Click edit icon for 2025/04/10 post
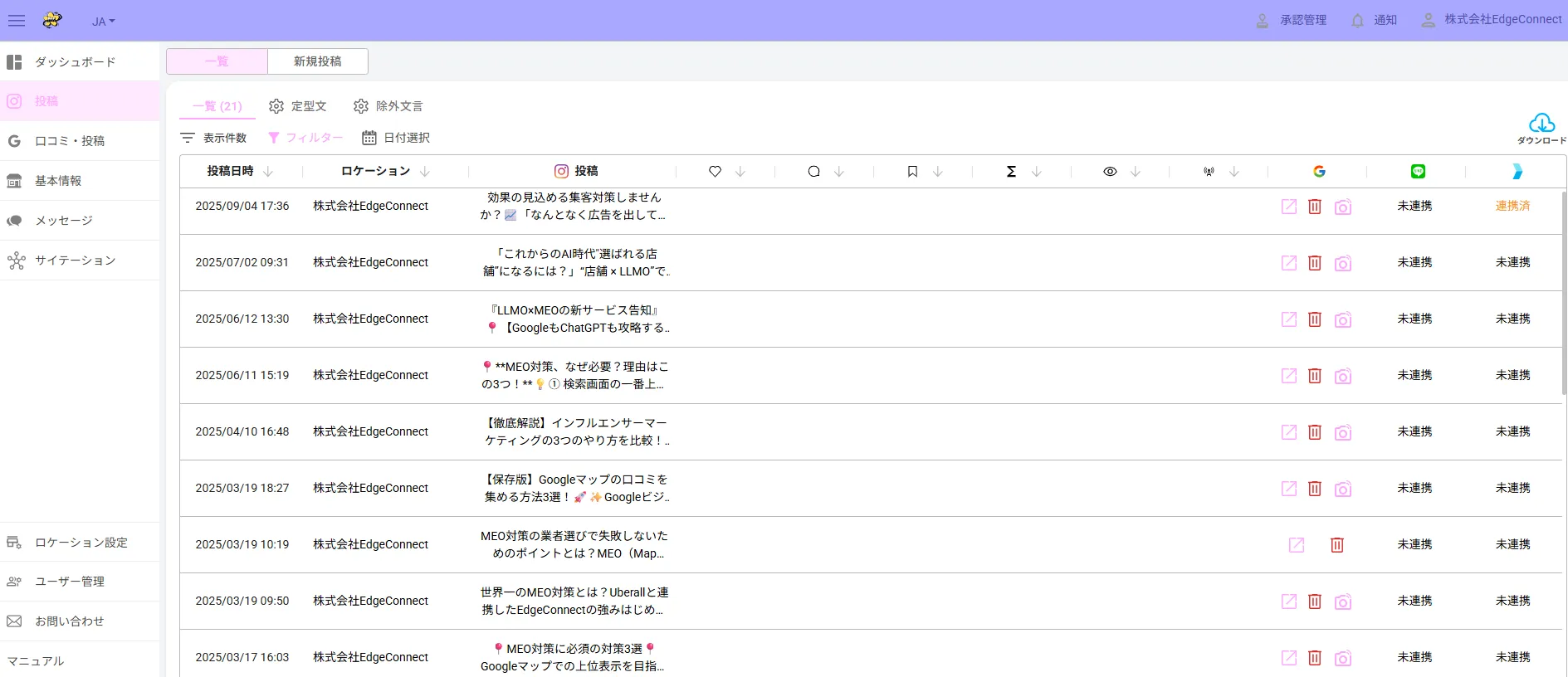This screenshot has width=1568, height=677. [x=1288, y=432]
